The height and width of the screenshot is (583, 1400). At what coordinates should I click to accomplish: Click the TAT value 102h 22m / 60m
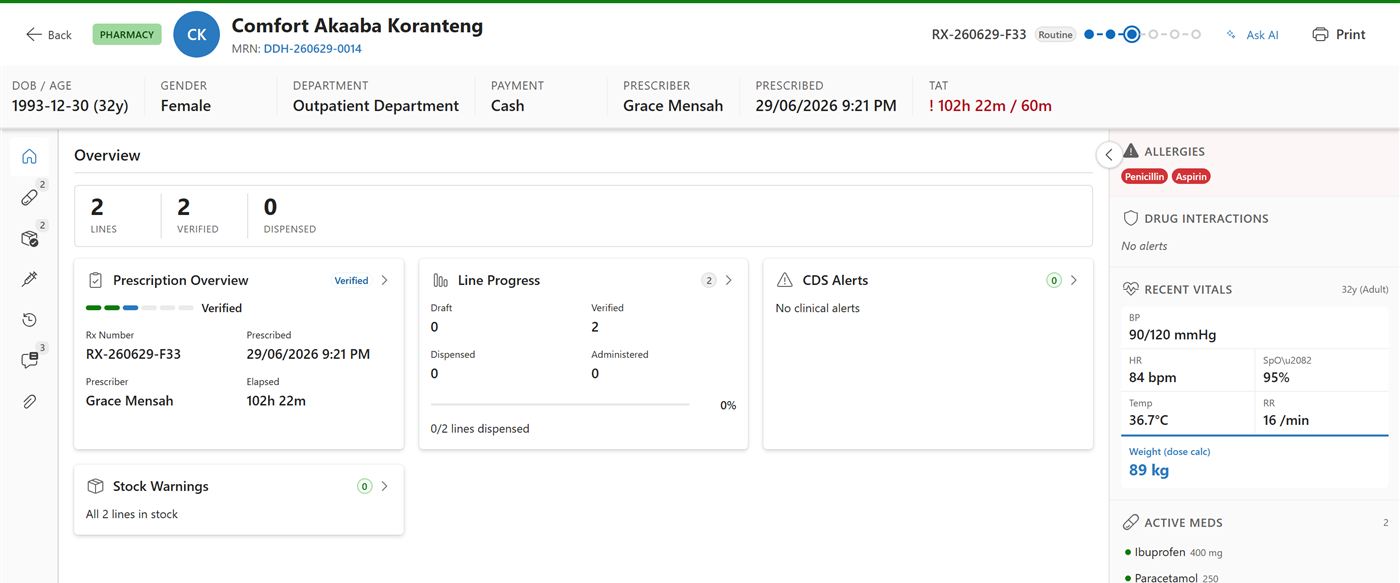(x=990, y=106)
